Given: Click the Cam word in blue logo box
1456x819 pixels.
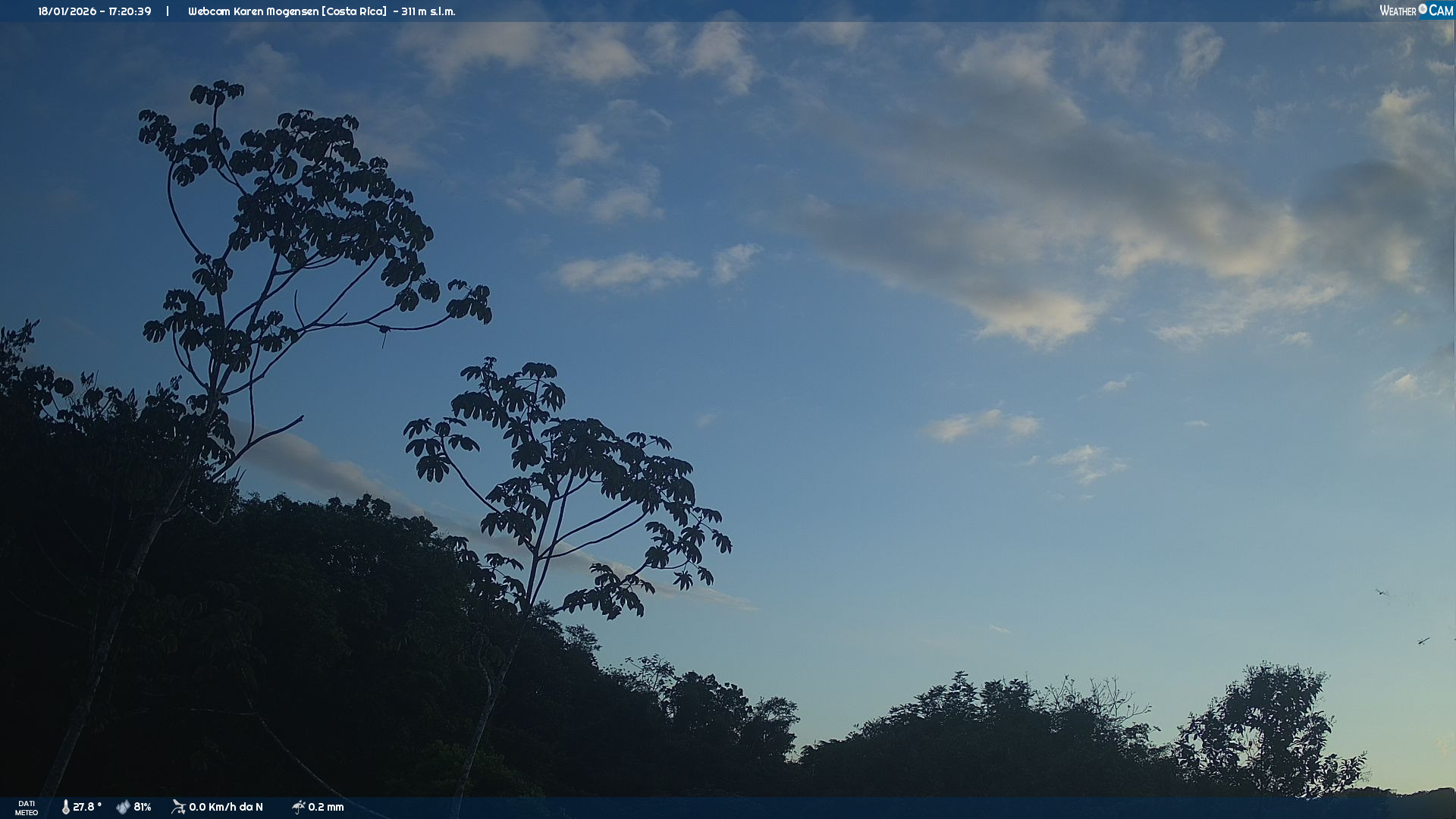Looking at the screenshot, I should pos(1441,11).
